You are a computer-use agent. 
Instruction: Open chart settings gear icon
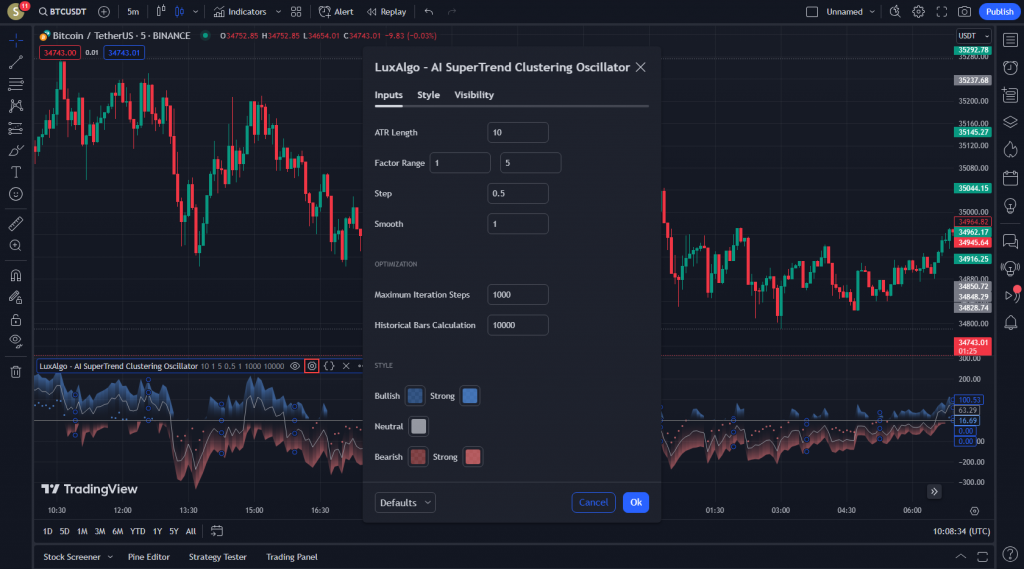918,12
